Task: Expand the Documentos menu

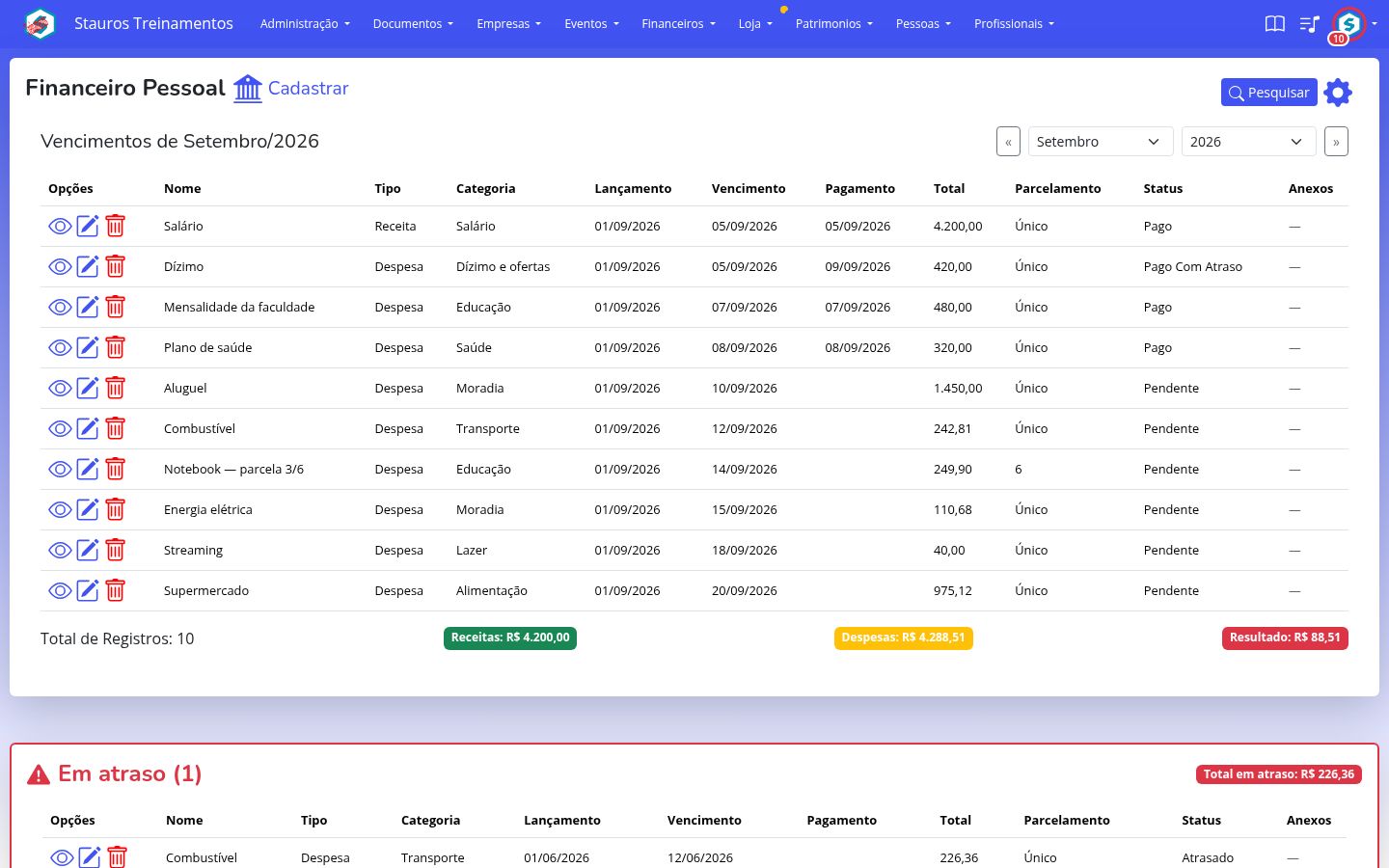Action: coord(413,24)
